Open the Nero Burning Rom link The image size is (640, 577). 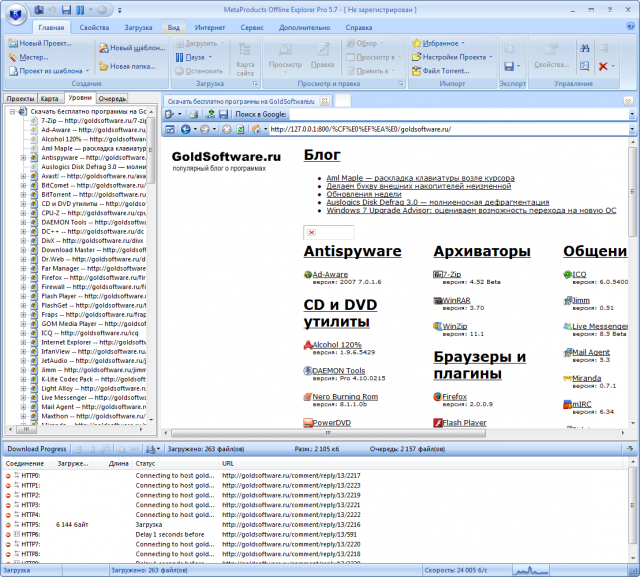tap(345, 397)
